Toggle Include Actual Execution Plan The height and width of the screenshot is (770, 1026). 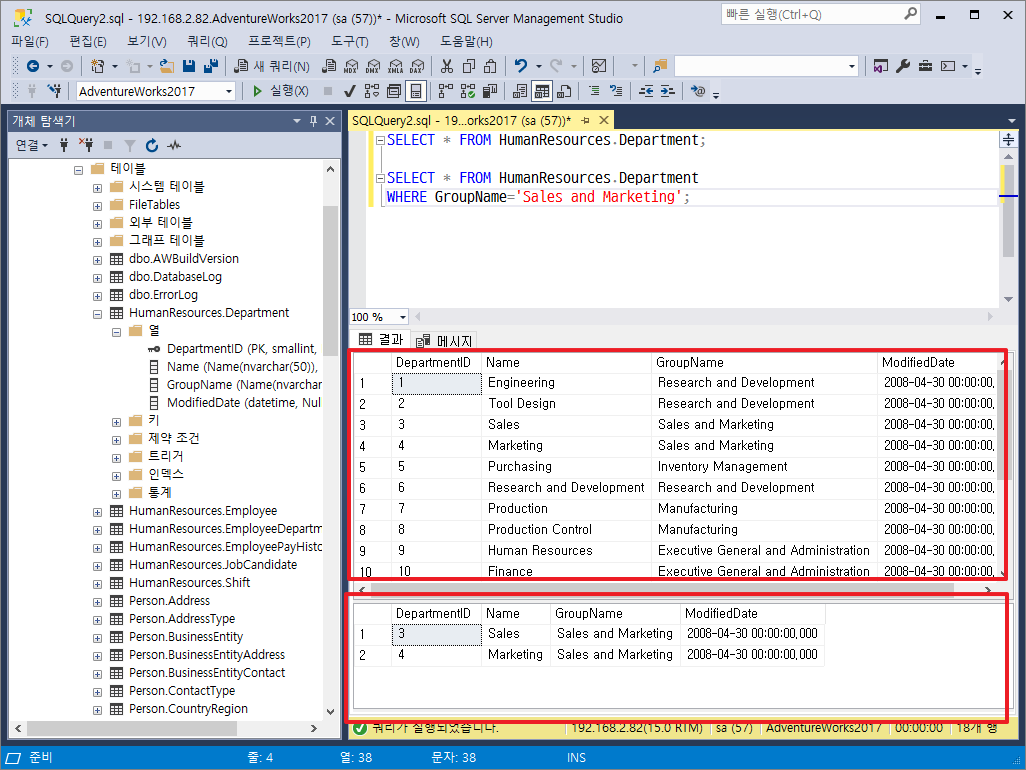[446, 91]
